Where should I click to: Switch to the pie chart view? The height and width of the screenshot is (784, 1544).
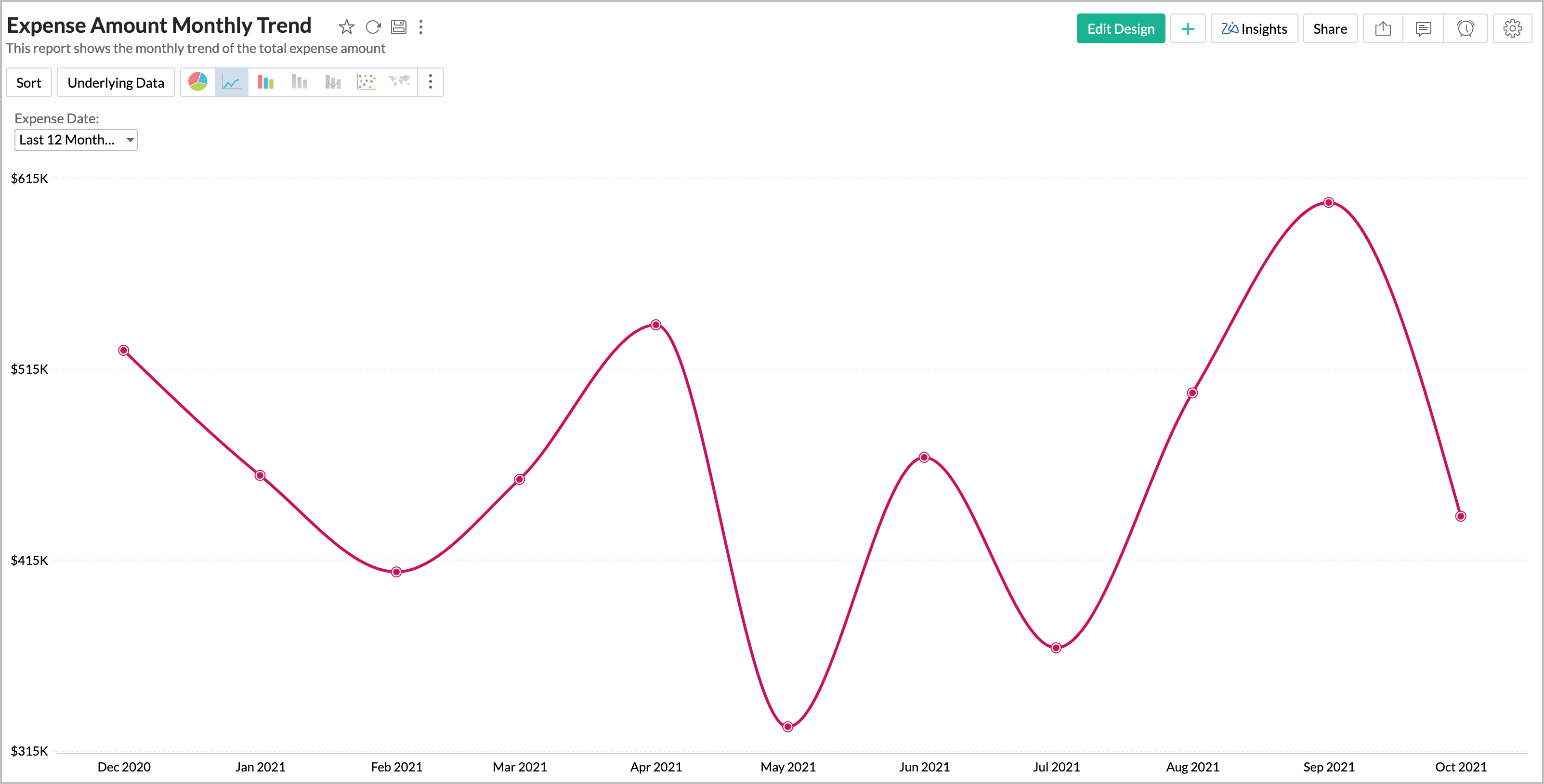[198, 82]
